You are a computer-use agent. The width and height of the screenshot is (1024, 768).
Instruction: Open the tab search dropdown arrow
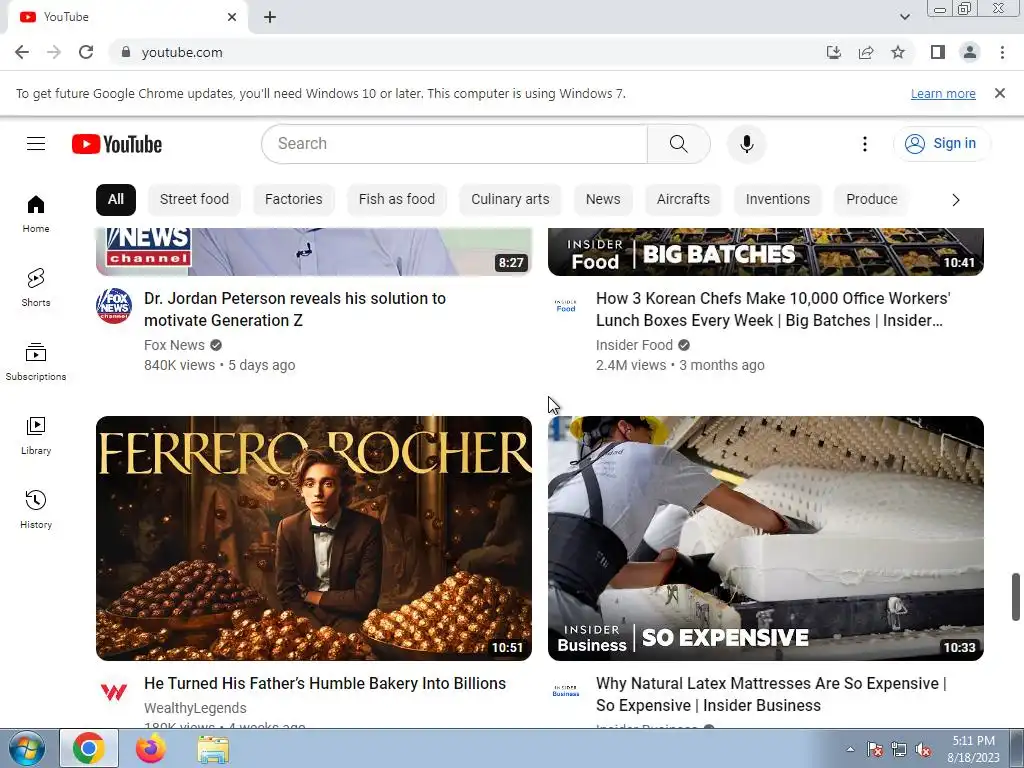[904, 17]
